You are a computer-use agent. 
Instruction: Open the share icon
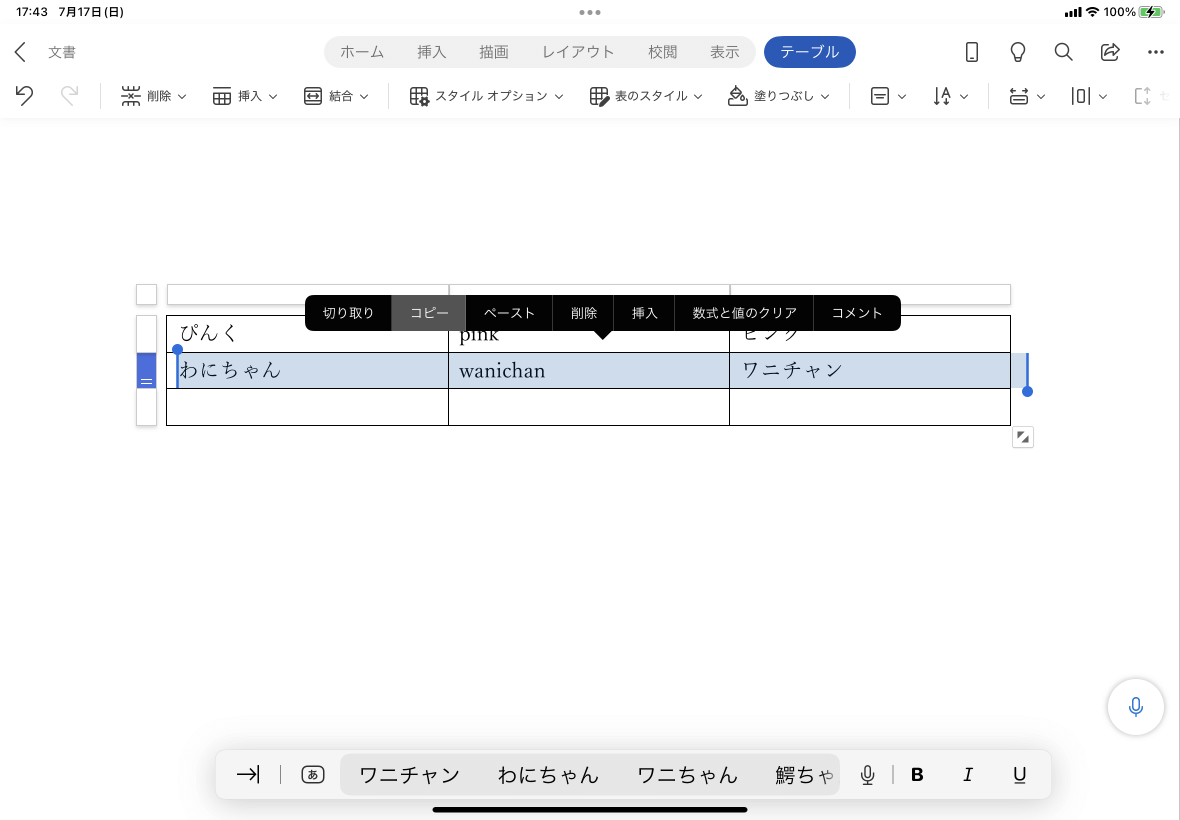coord(1109,52)
